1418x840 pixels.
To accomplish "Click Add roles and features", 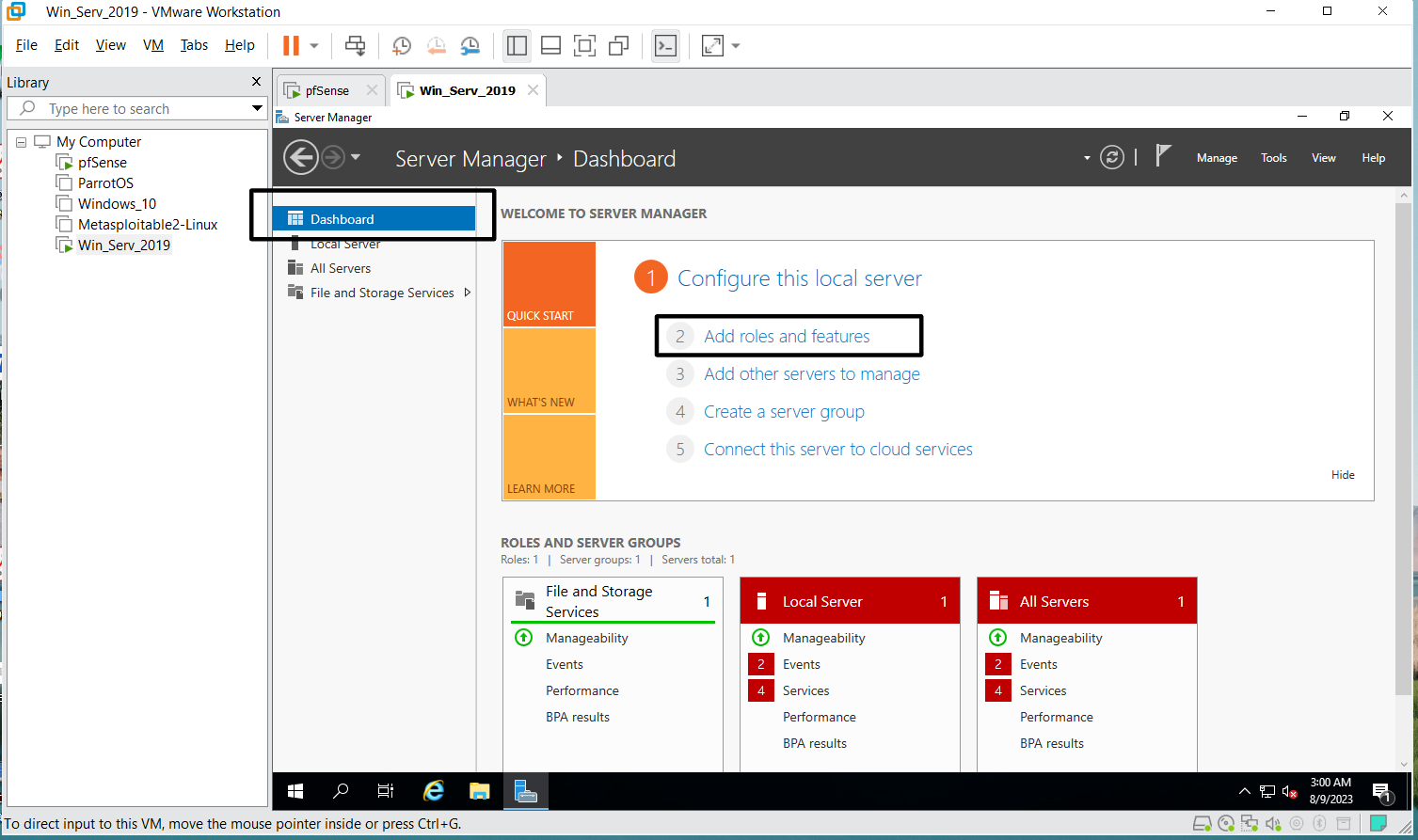I will pos(787,337).
